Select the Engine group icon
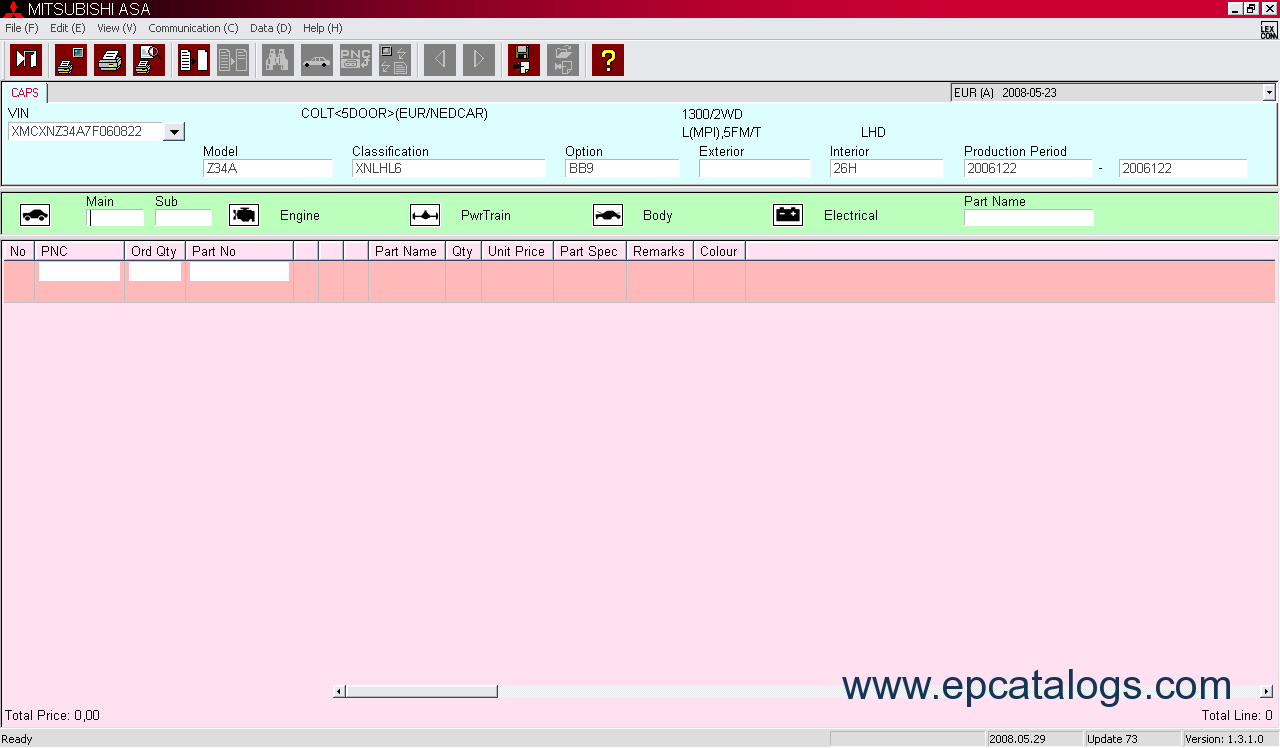This screenshot has width=1280, height=748. [x=244, y=215]
